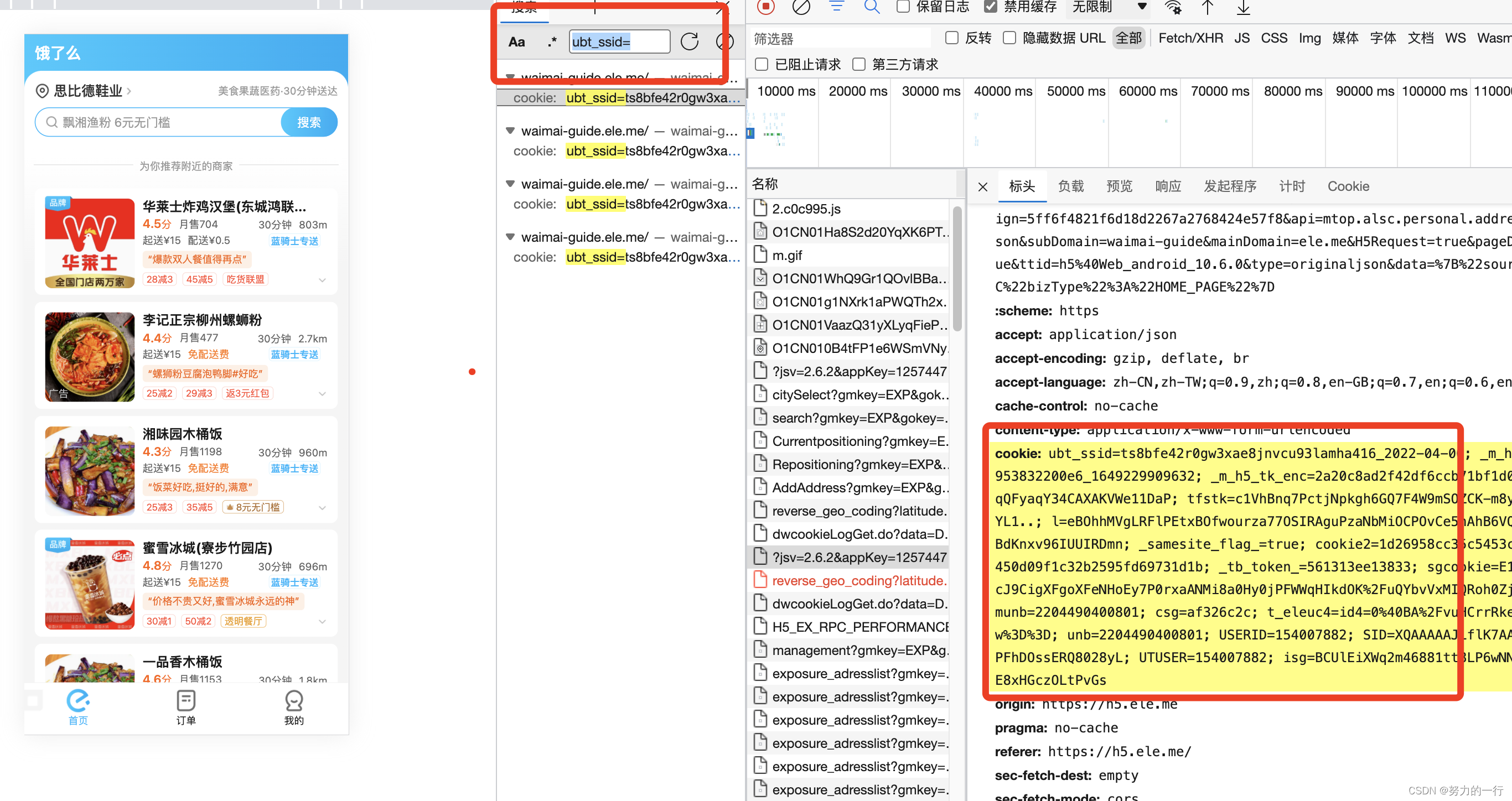This screenshot has height=801, width=1512.
Task: Toggle the network filter funnel icon
Action: point(837,7)
